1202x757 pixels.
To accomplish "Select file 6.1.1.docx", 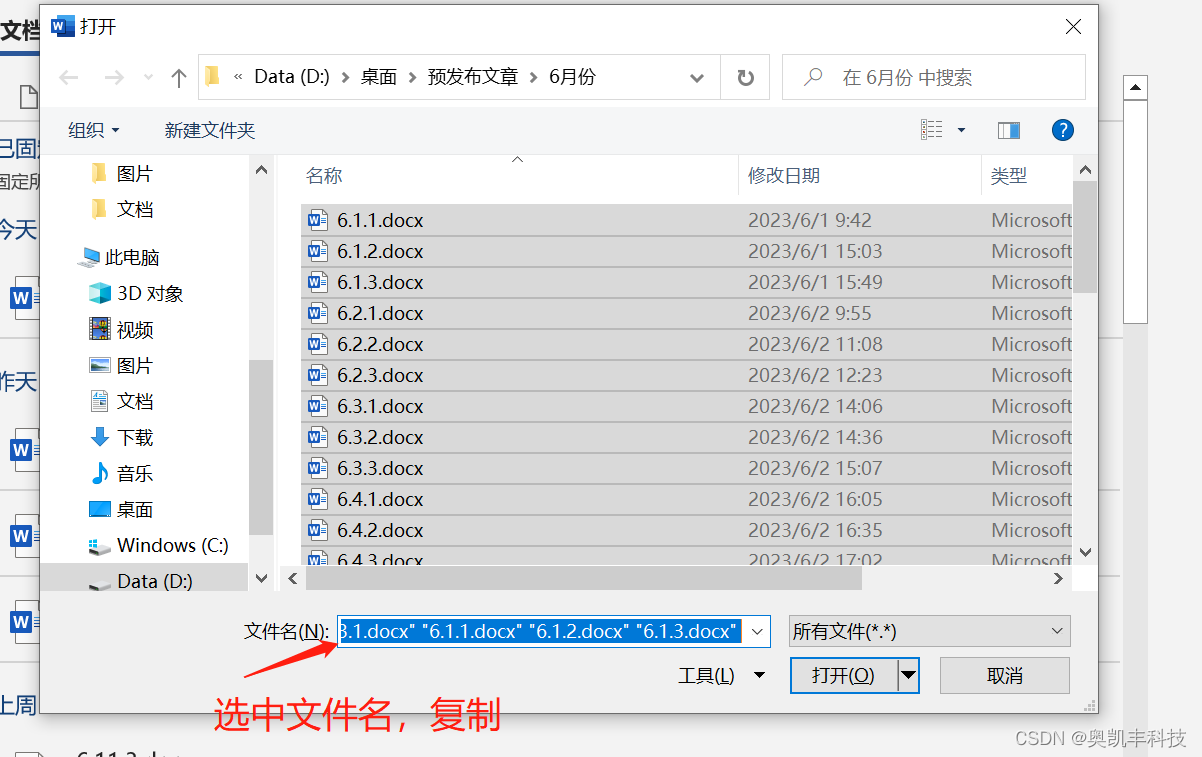I will pos(686,220).
